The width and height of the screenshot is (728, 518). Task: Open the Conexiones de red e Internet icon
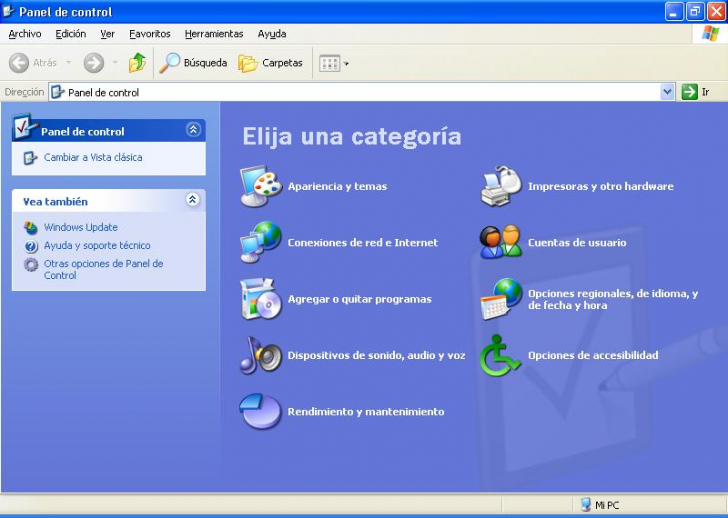pos(261,242)
